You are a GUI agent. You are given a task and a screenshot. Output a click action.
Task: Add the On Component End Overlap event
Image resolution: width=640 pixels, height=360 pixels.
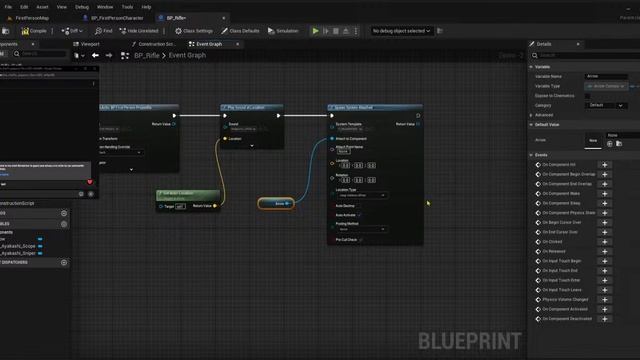tap(604, 184)
